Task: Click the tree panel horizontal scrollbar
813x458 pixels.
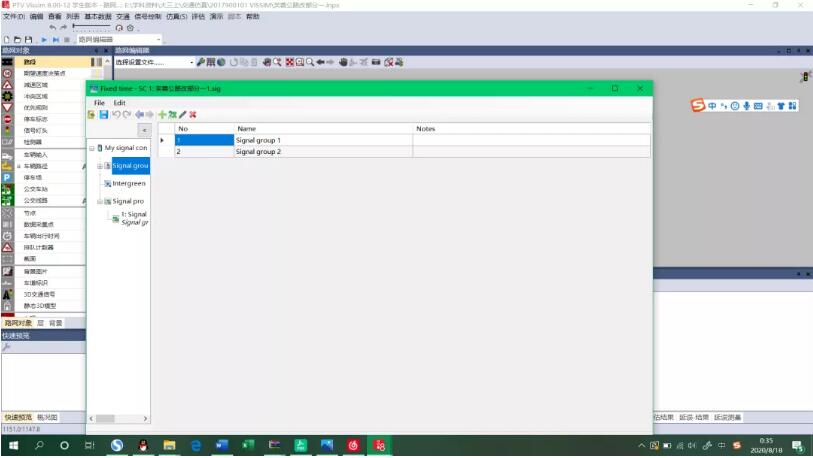Action: (118, 418)
